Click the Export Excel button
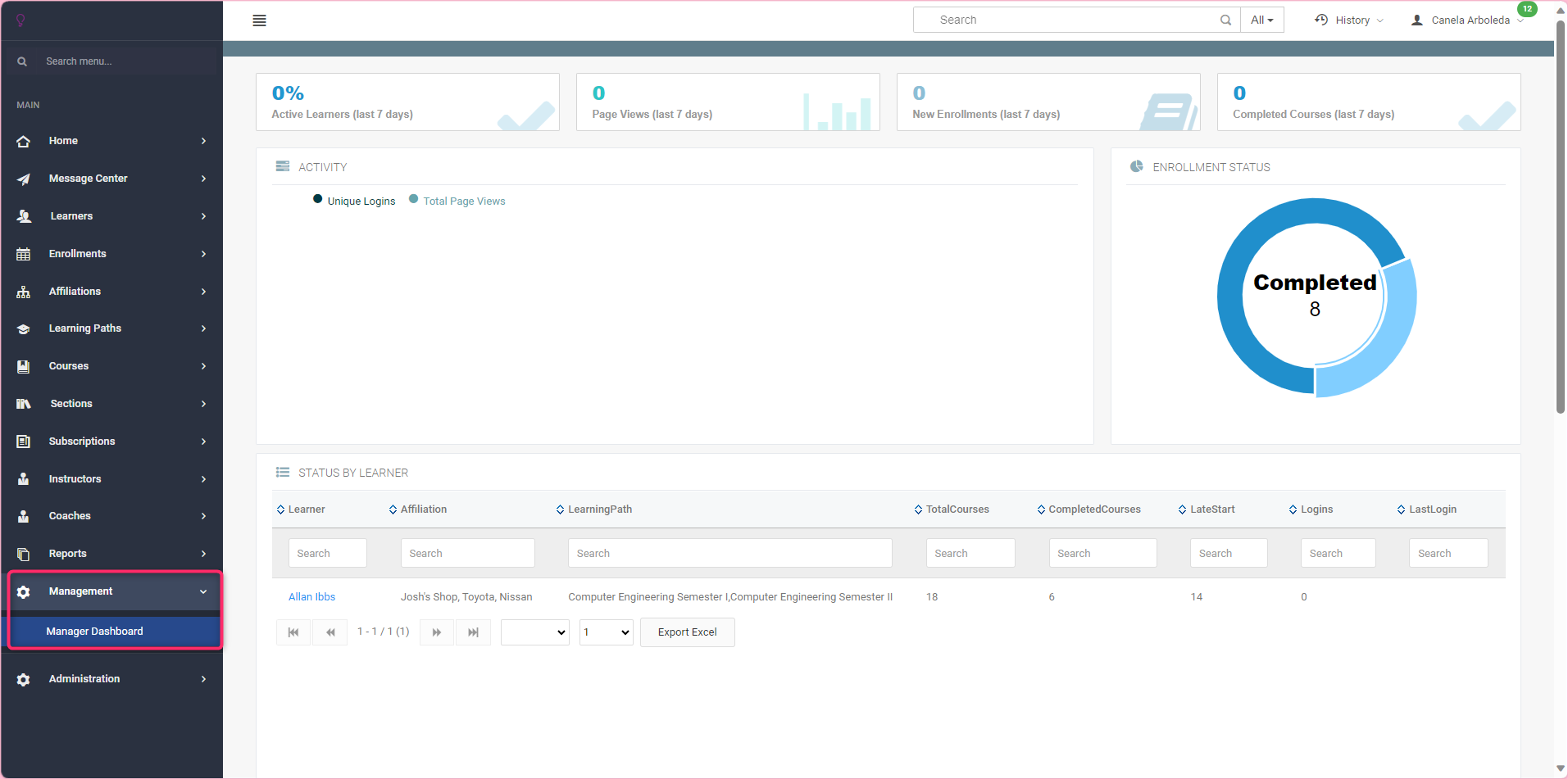The image size is (1568, 779). tap(687, 632)
